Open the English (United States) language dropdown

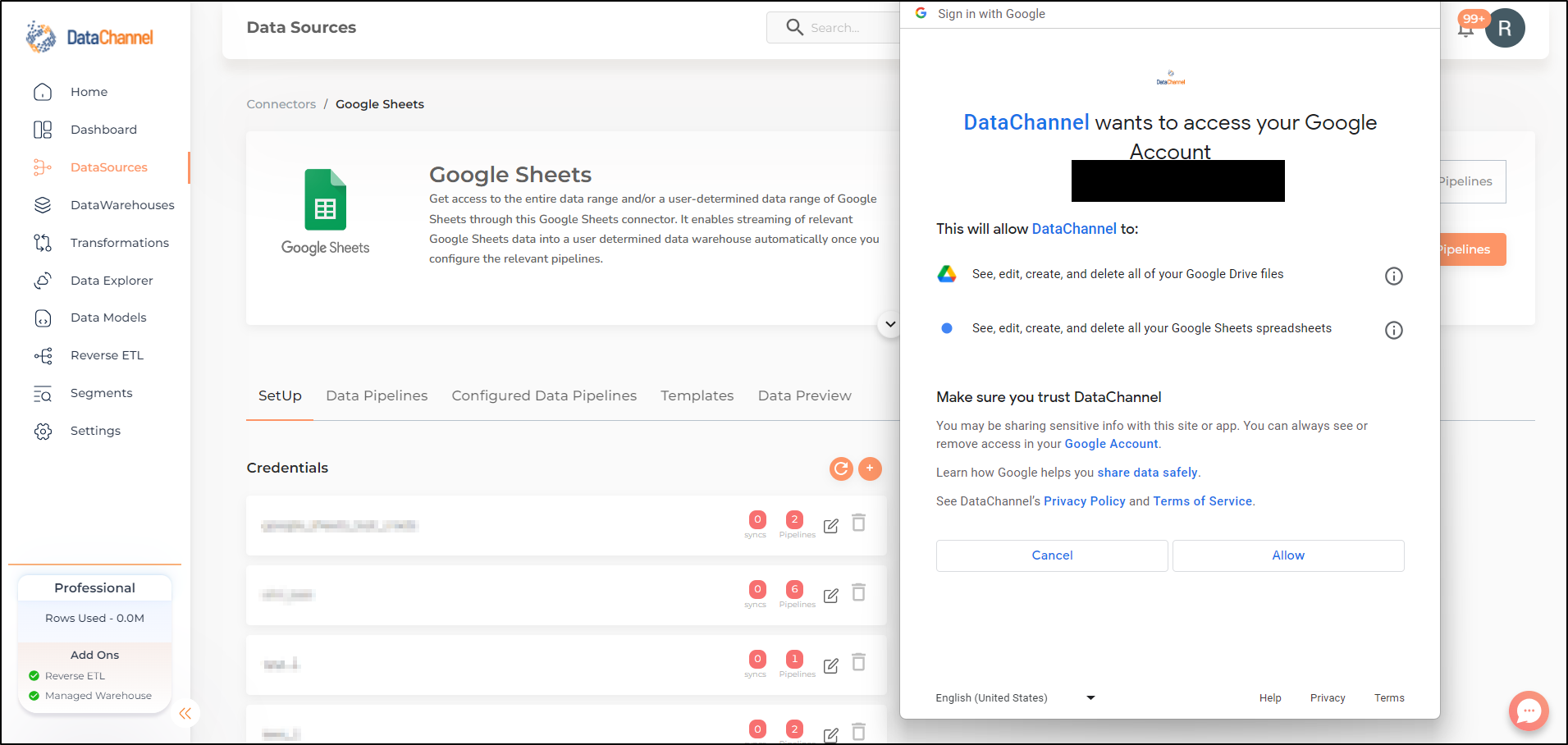click(1015, 698)
